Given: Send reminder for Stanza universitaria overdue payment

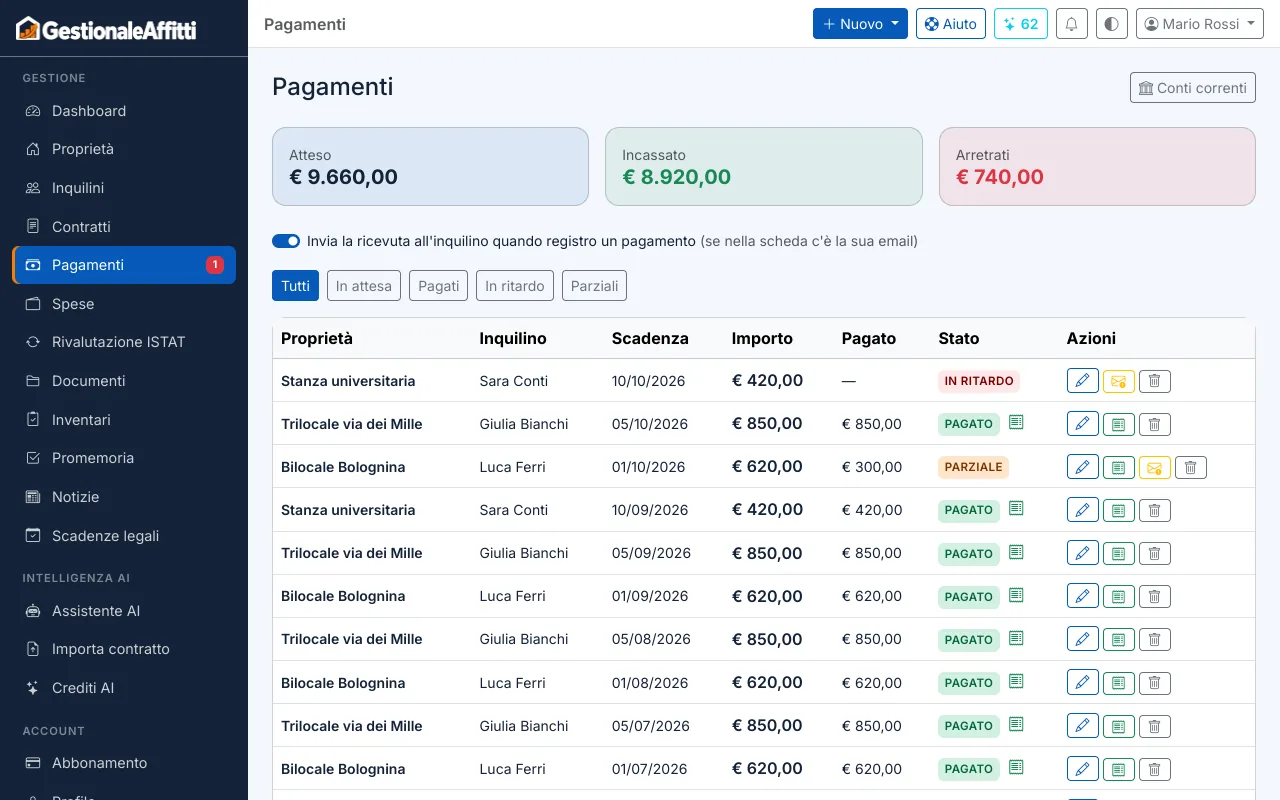Looking at the screenshot, I should [1118, 381].
